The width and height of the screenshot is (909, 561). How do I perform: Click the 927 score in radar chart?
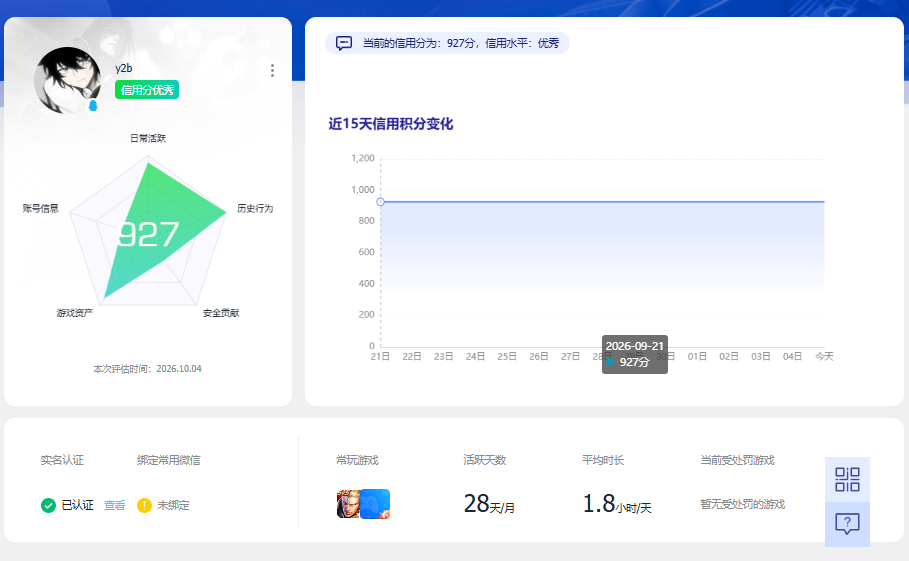pos(148,234)
